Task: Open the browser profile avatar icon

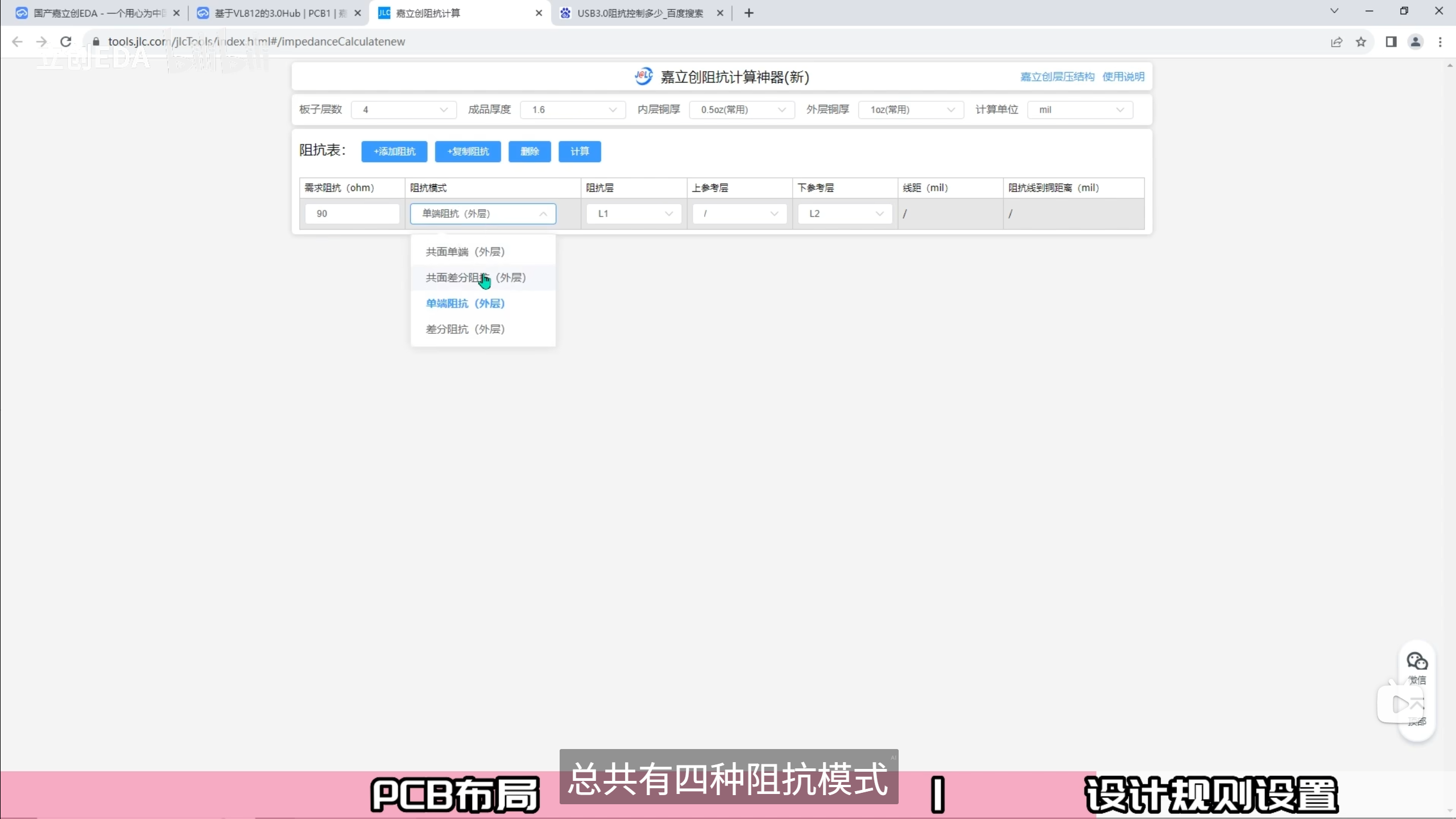Action: tap(1416, 42)
